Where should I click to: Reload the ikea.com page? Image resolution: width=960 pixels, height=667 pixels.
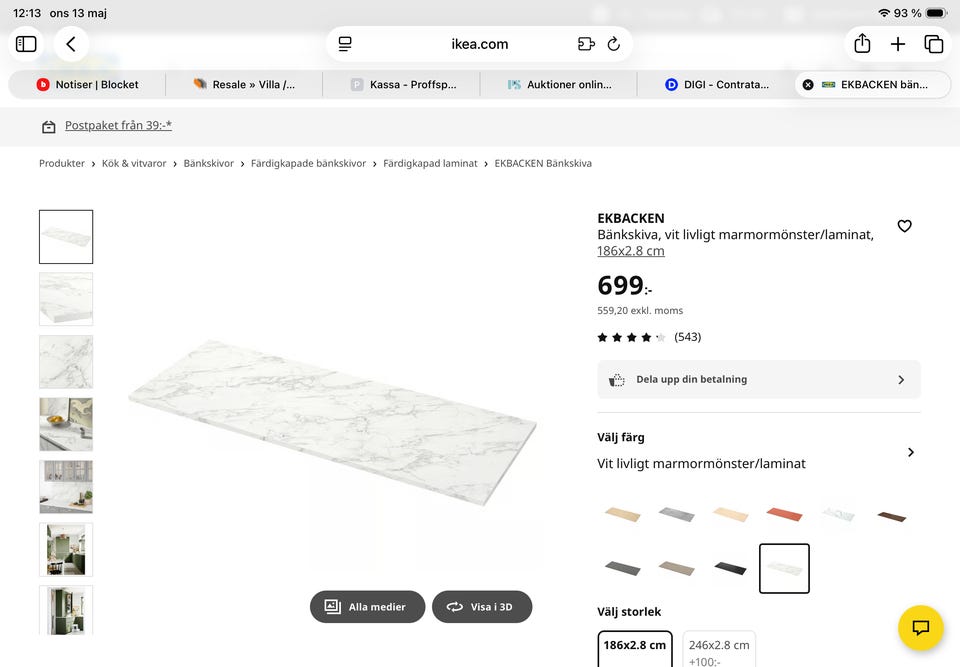(x=613, y=44)
